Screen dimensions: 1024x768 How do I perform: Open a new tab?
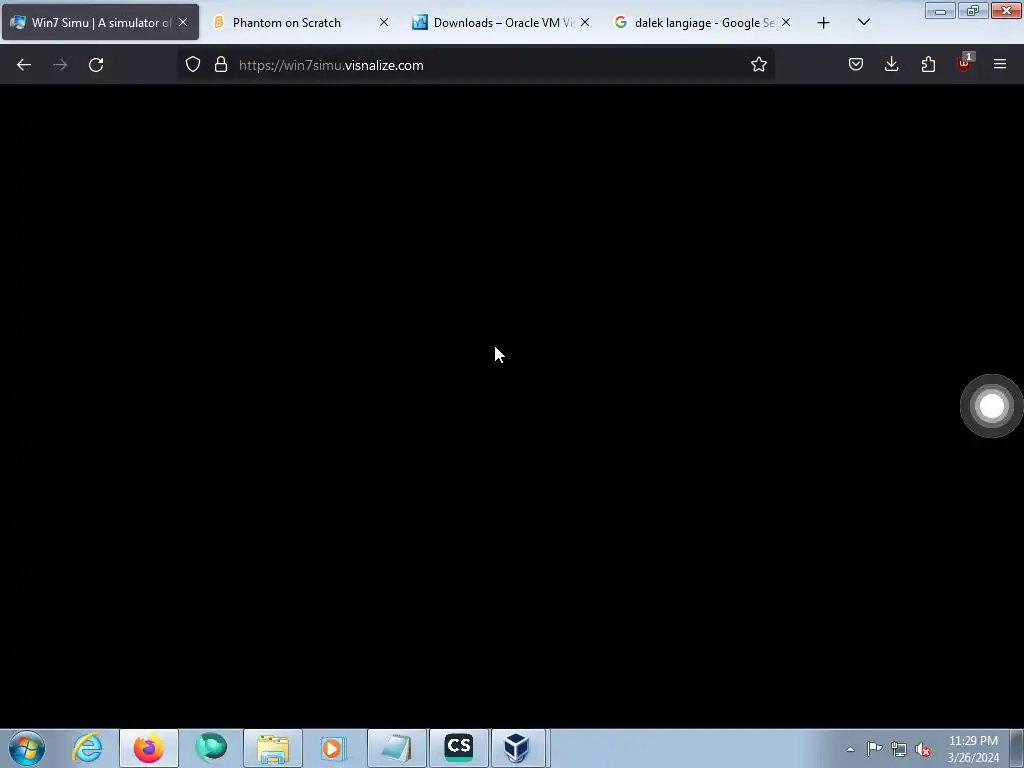coord(824,23)
